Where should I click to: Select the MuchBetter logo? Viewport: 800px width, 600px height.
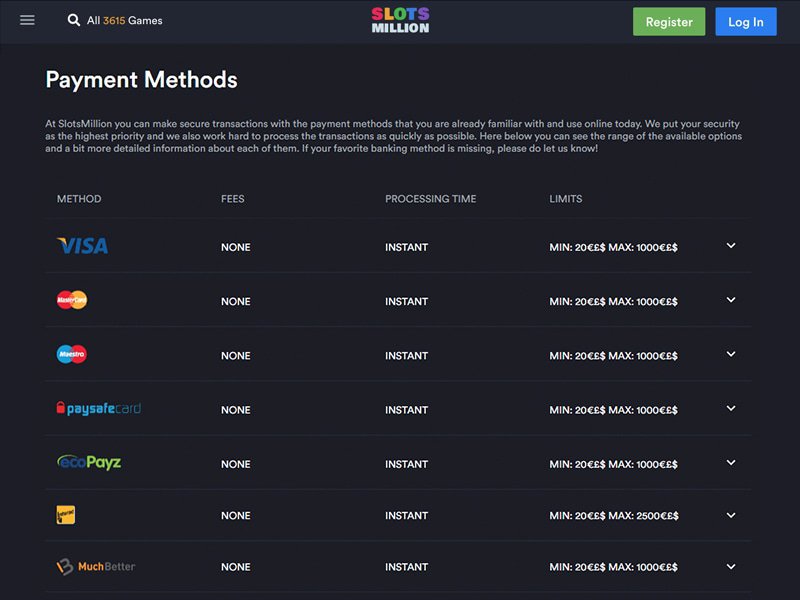[x=96, y=566]
